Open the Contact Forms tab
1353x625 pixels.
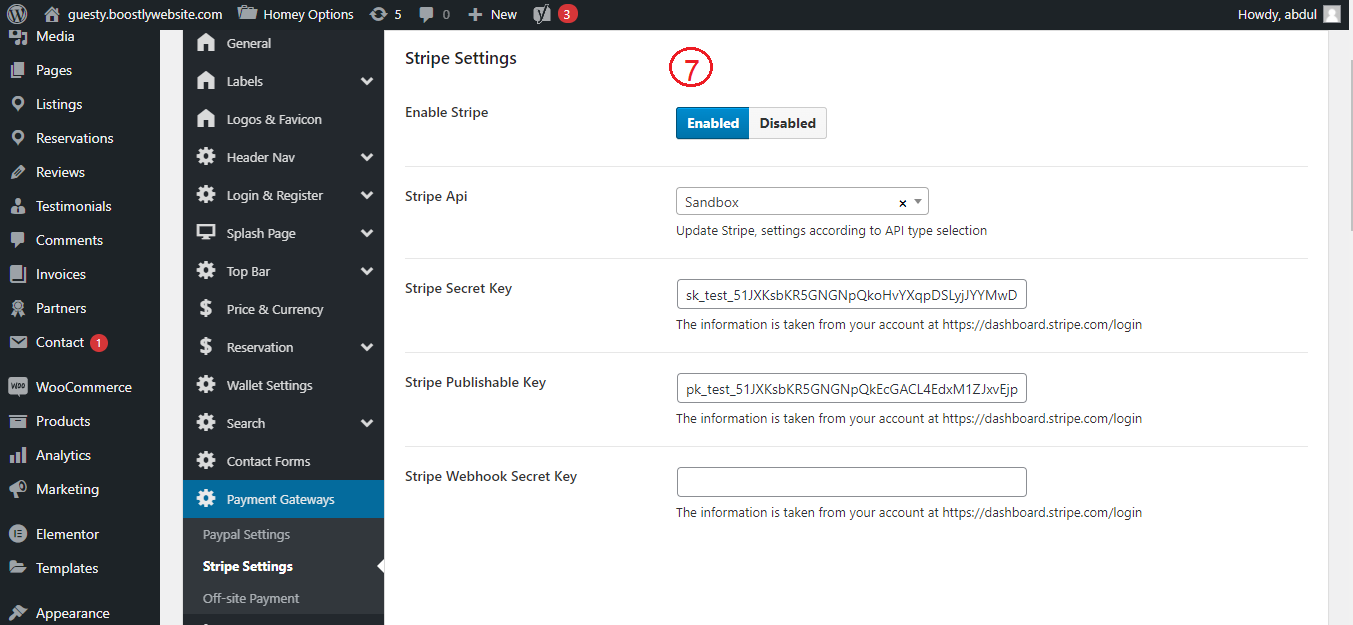click(283, 461)
